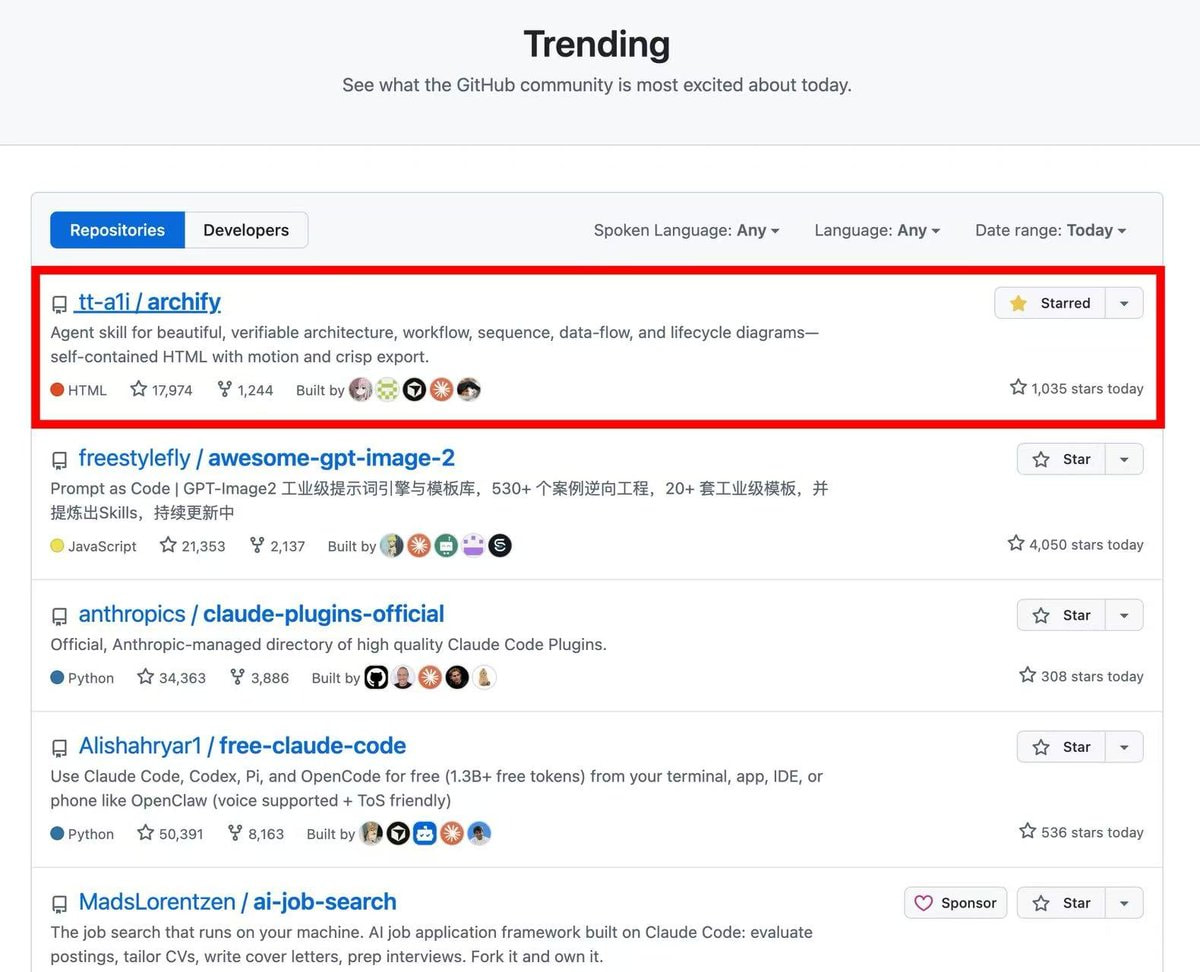This screenshot has height=972, width=1200.
Task: Click the JavaScript language color dot
Action: (57, 546)
